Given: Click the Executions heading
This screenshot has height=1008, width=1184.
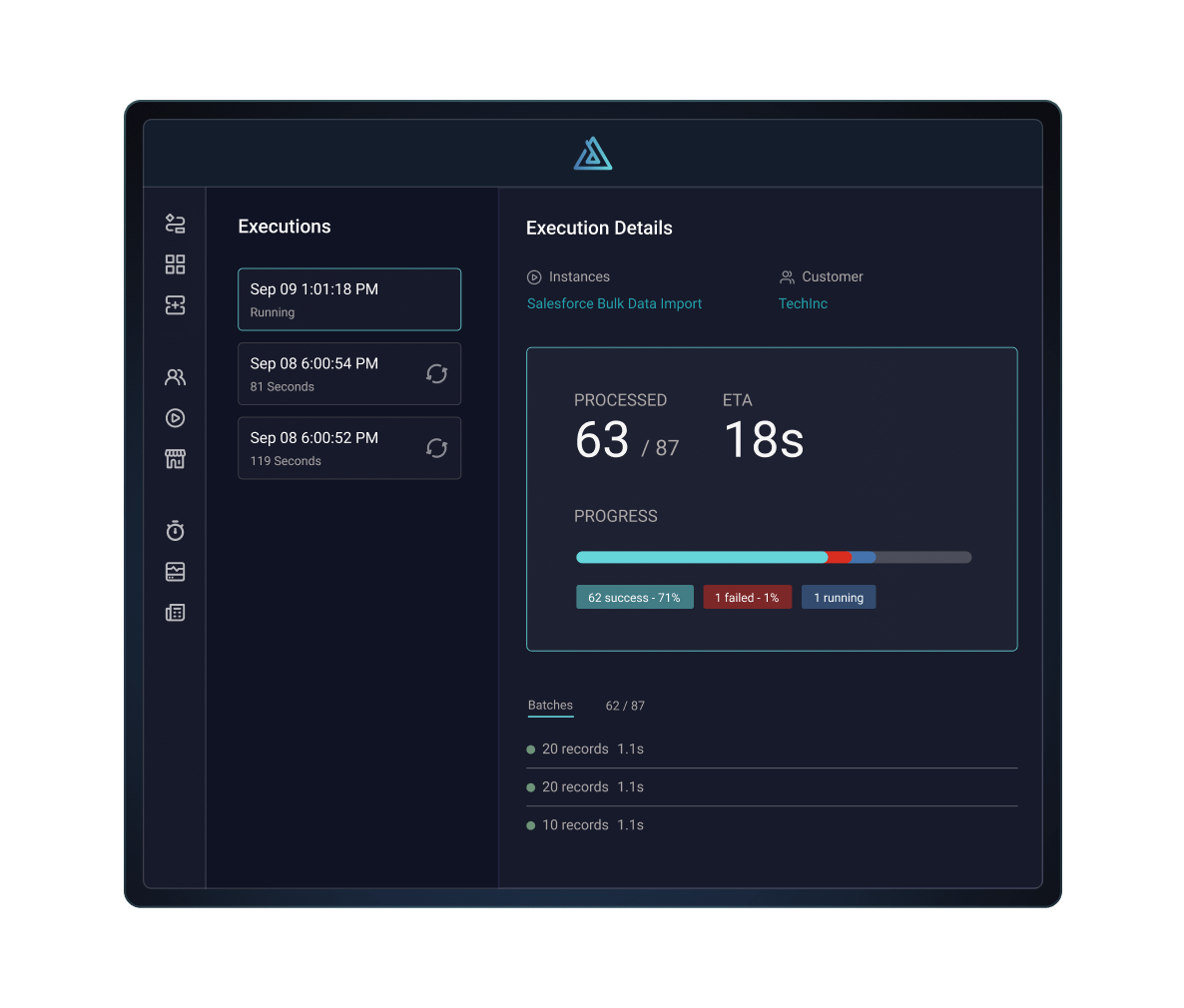Looking at the screenshot, I should click(x=285, y=227).
